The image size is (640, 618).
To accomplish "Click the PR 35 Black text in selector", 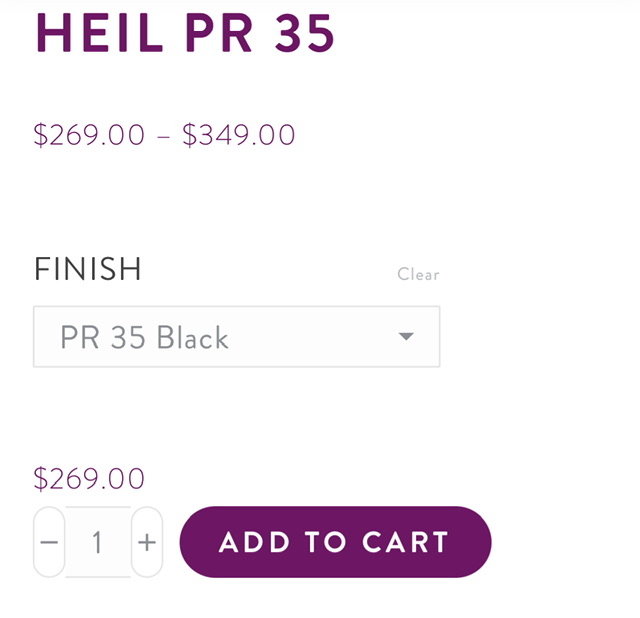I will (x=145, y=338).
